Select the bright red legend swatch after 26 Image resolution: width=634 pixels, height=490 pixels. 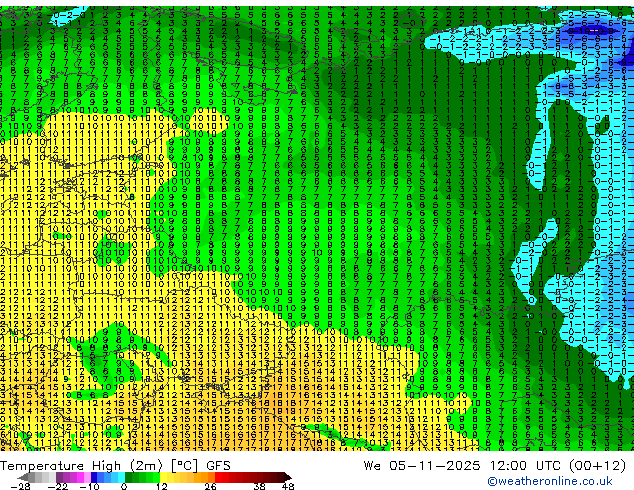point(218,477)
